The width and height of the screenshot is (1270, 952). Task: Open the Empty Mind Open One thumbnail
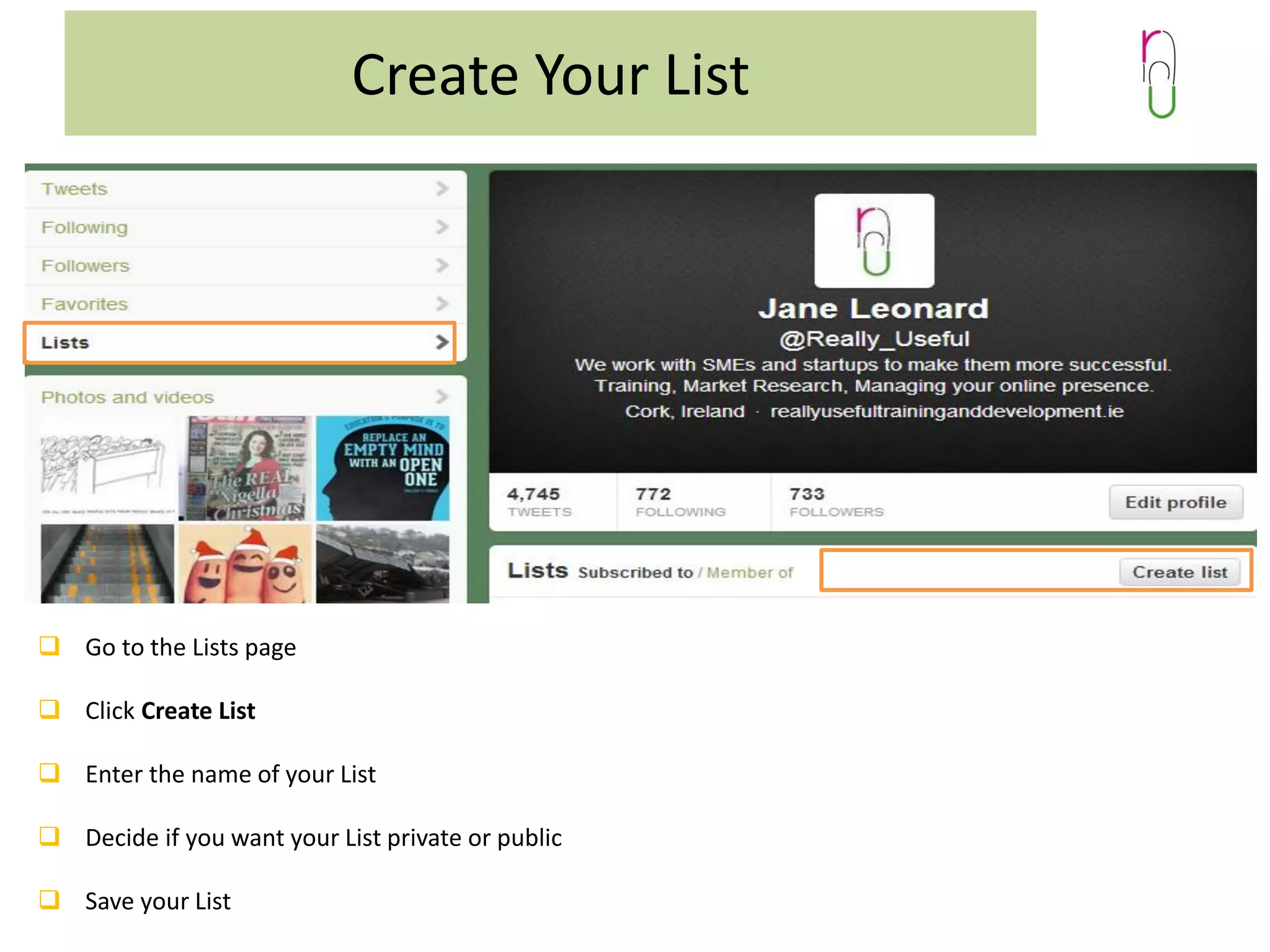(x=383, y=468)
